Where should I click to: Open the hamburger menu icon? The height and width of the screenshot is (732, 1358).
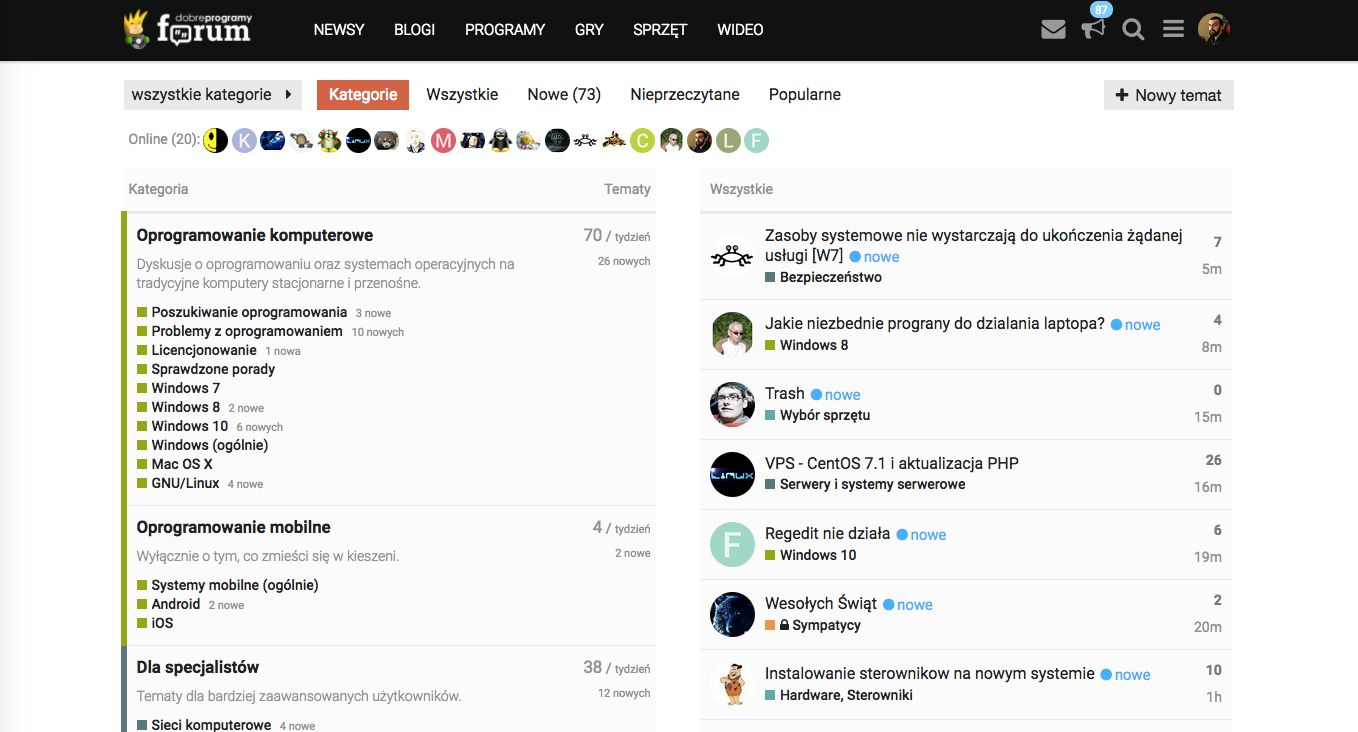[1173, 30]
